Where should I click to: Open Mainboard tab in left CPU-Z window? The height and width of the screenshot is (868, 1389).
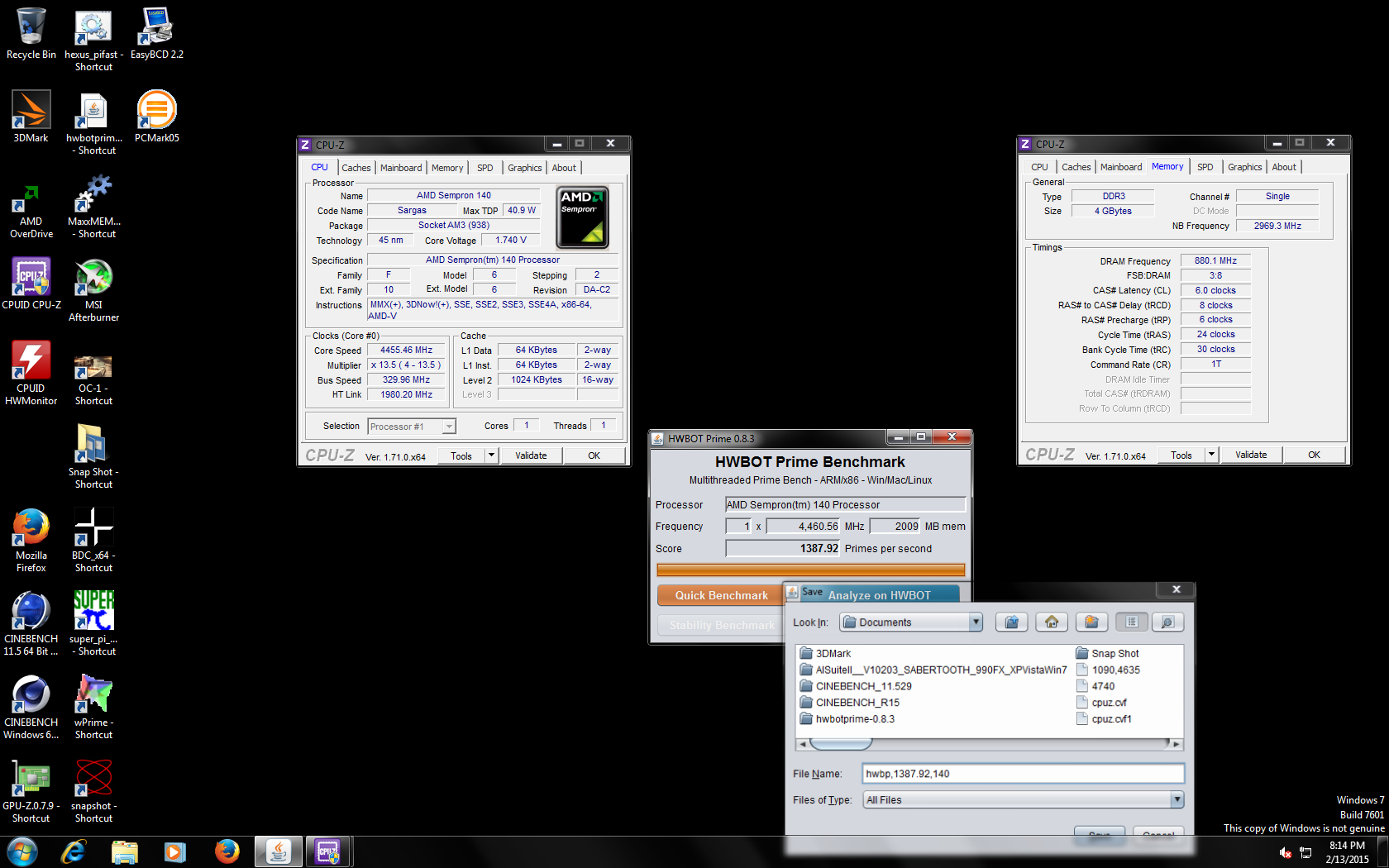[401, 168]
